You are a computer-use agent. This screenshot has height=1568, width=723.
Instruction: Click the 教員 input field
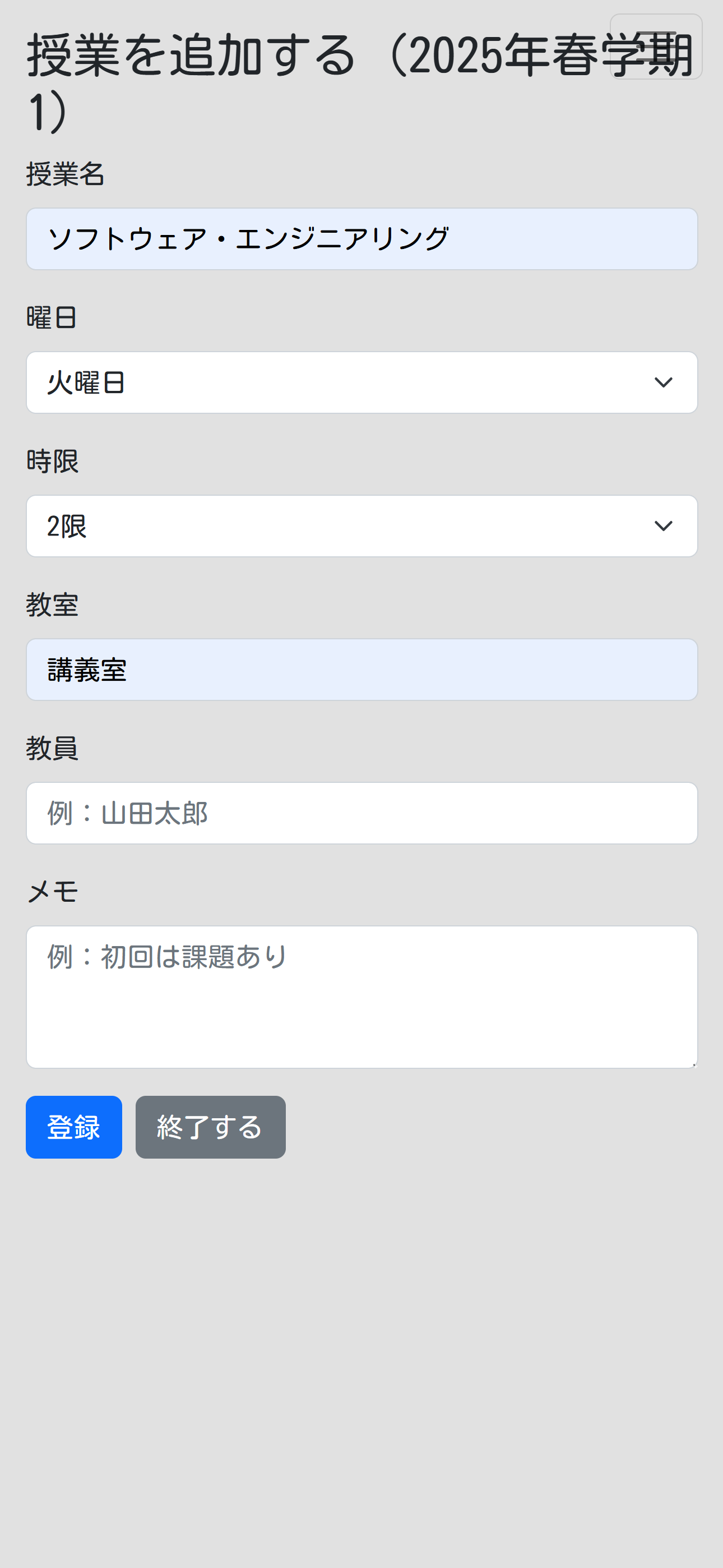pyautogui.click(x=361, y=813)
